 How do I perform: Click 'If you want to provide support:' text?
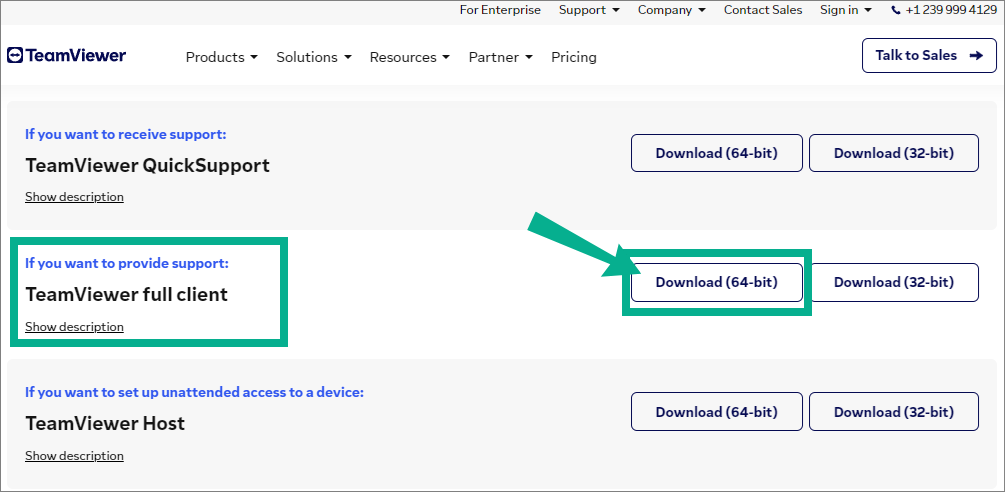pos(127,263)
